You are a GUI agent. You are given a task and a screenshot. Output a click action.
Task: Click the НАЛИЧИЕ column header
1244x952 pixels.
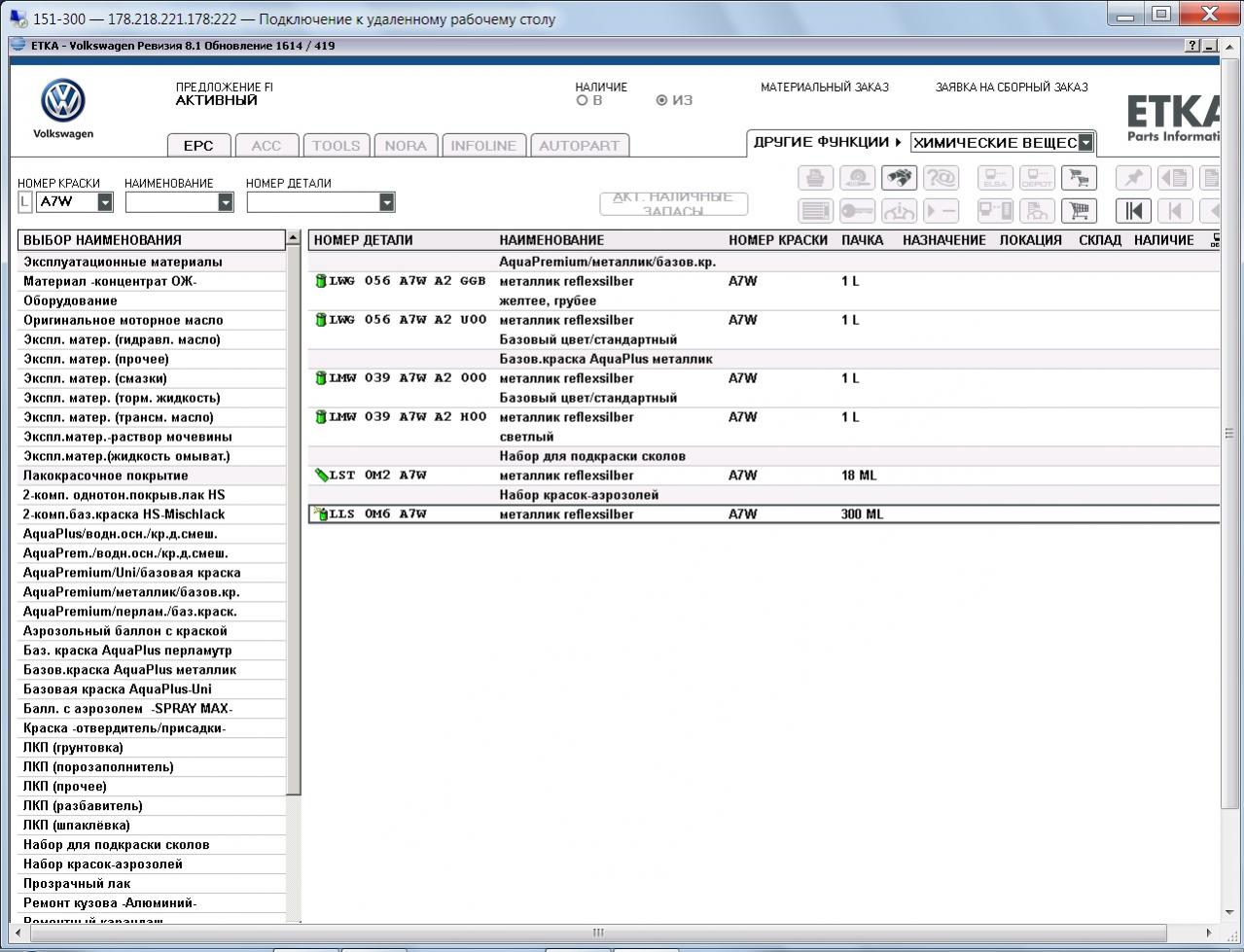(1164, 240)
